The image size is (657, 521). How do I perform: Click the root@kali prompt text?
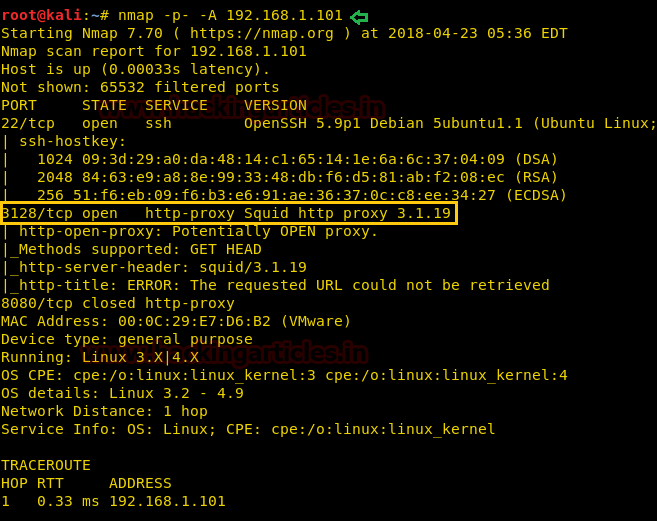(41, 16)
